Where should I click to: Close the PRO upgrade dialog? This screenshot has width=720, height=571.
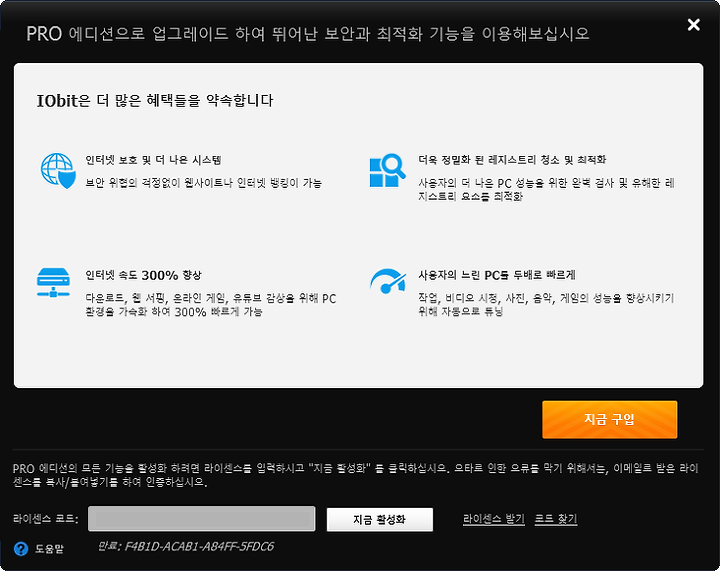point(693,24)
